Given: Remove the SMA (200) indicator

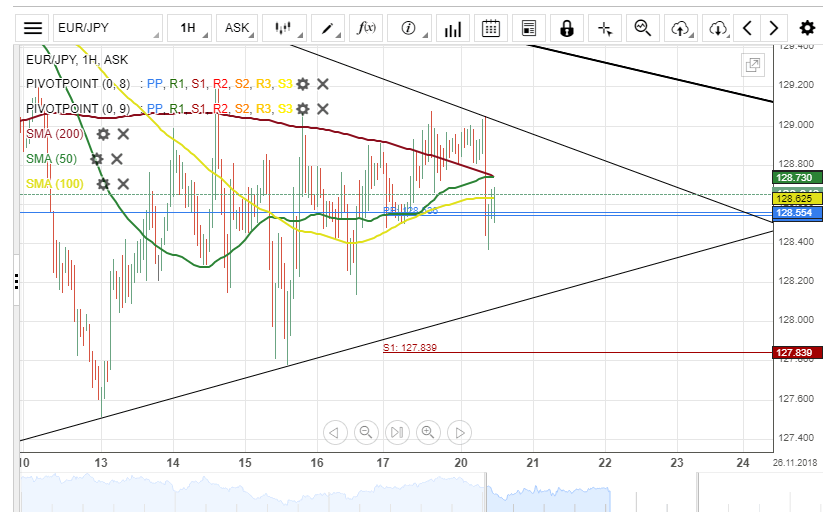Looking at the screenshot, I should tap(123, 134).
